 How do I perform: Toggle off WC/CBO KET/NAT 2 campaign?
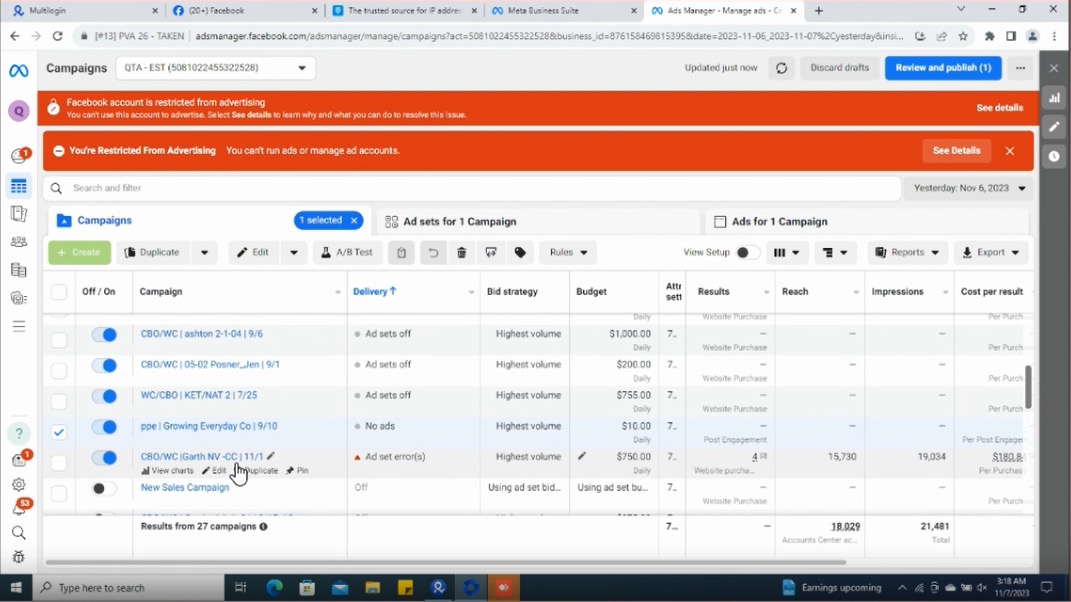pyautogui.click(x=105, y=396)
